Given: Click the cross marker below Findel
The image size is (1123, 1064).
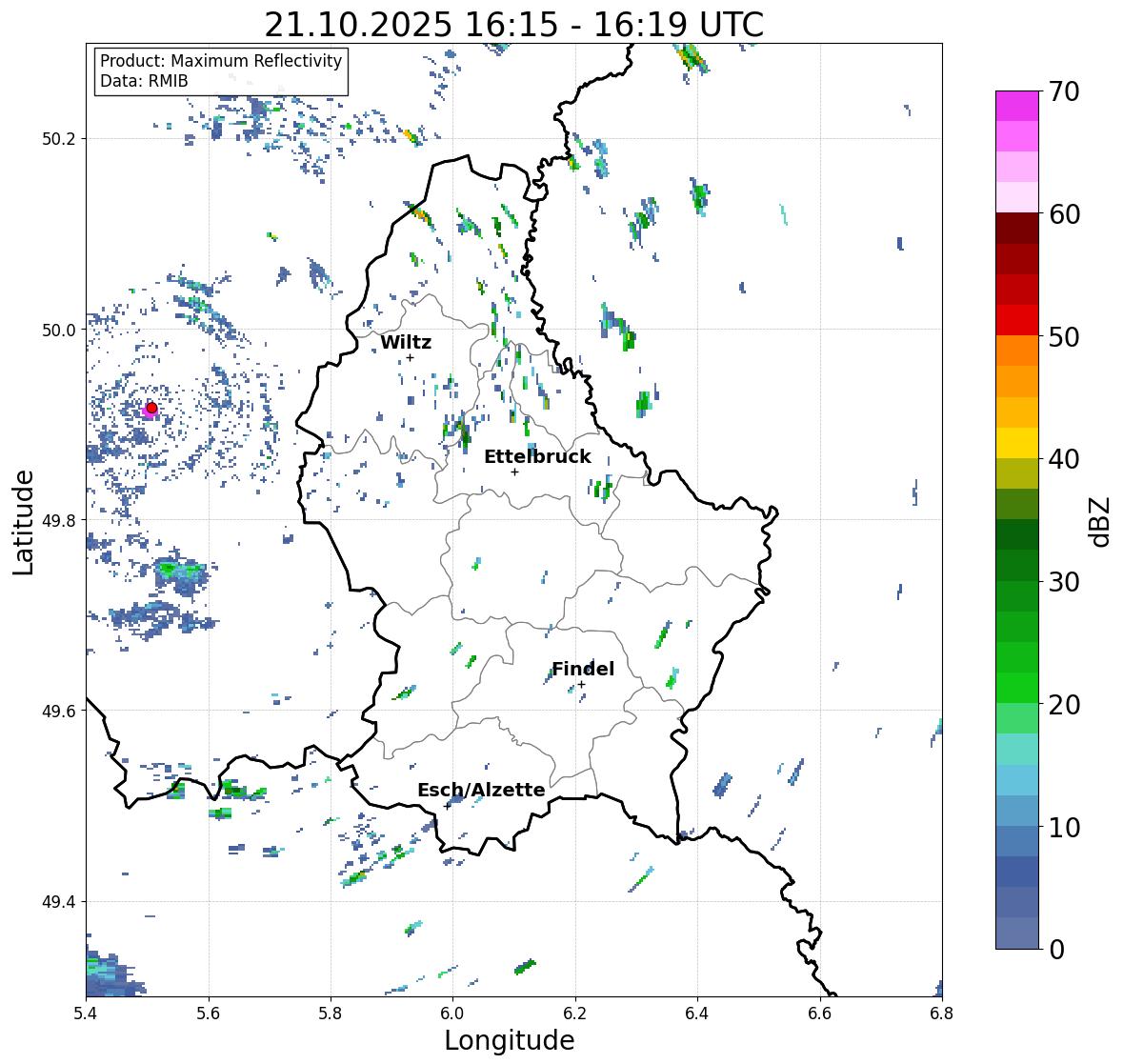Looking at the screenshot, I should [x=582, y=685].
